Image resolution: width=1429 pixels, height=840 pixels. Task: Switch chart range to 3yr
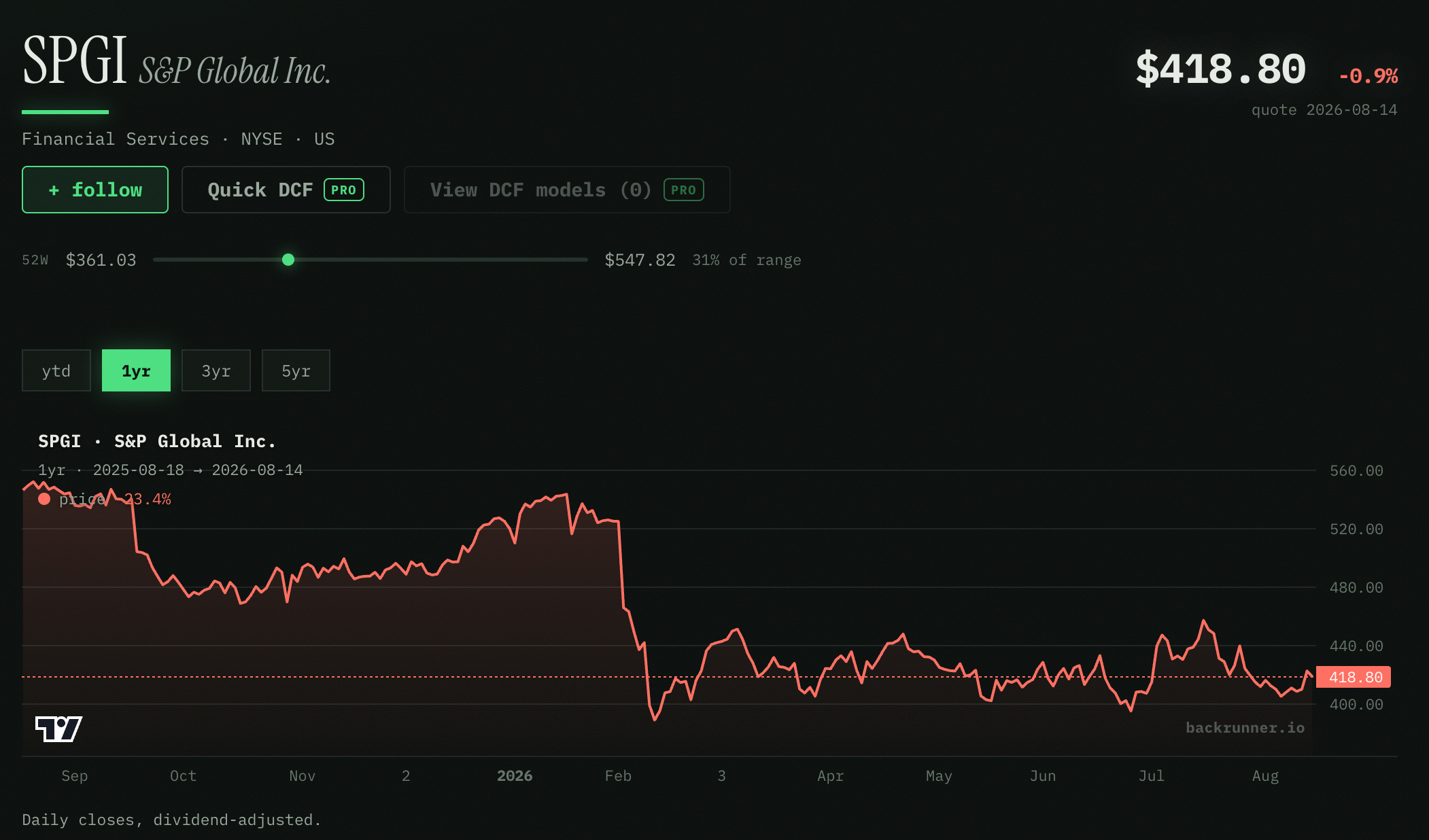coord(216,370)
